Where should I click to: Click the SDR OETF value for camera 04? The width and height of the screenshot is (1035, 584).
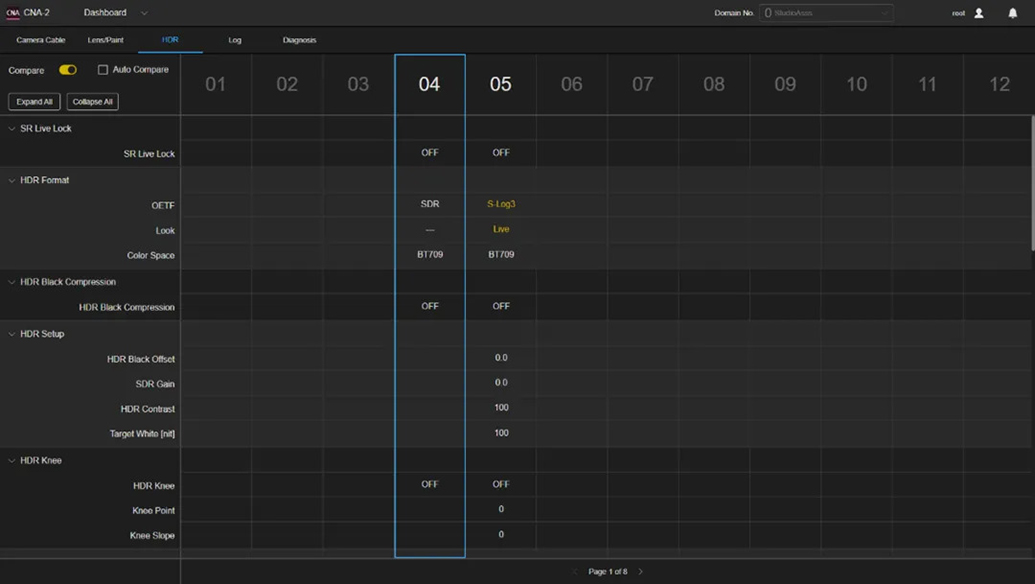(x=430, y=204)
